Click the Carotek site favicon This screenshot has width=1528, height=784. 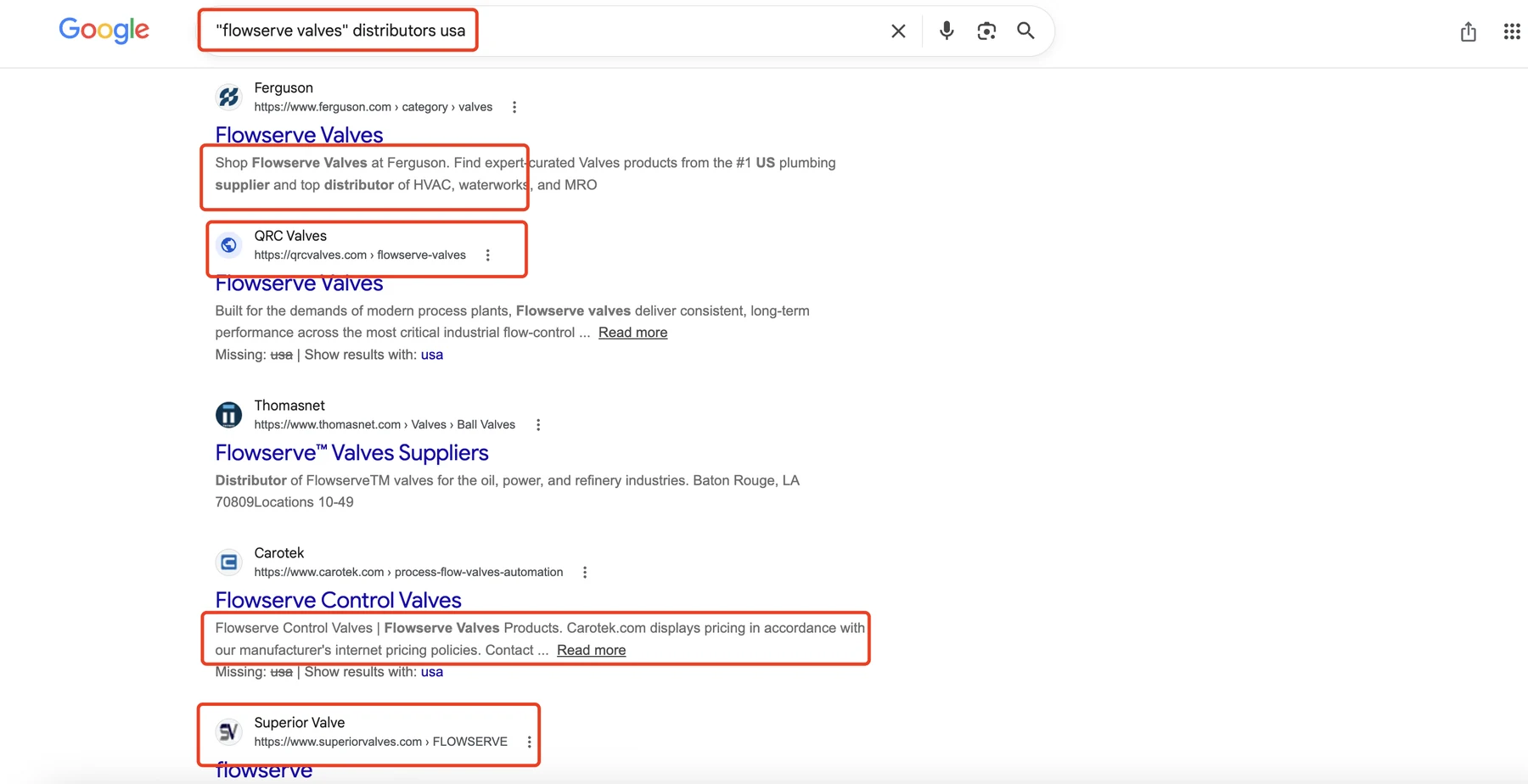[x=228, y=563]
